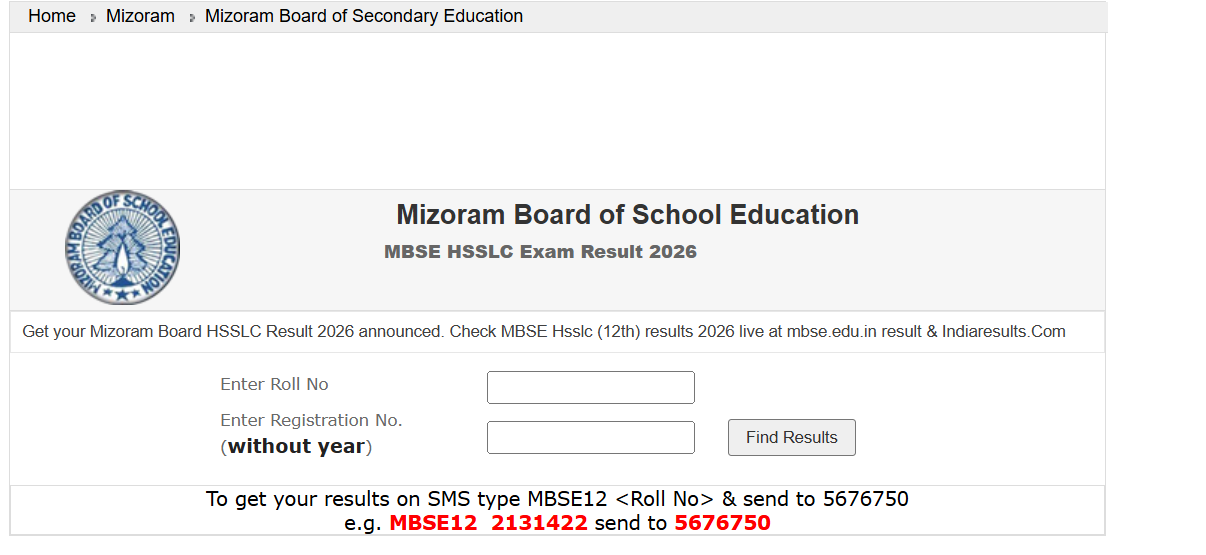Click the results announcement description text

(544, 332)
